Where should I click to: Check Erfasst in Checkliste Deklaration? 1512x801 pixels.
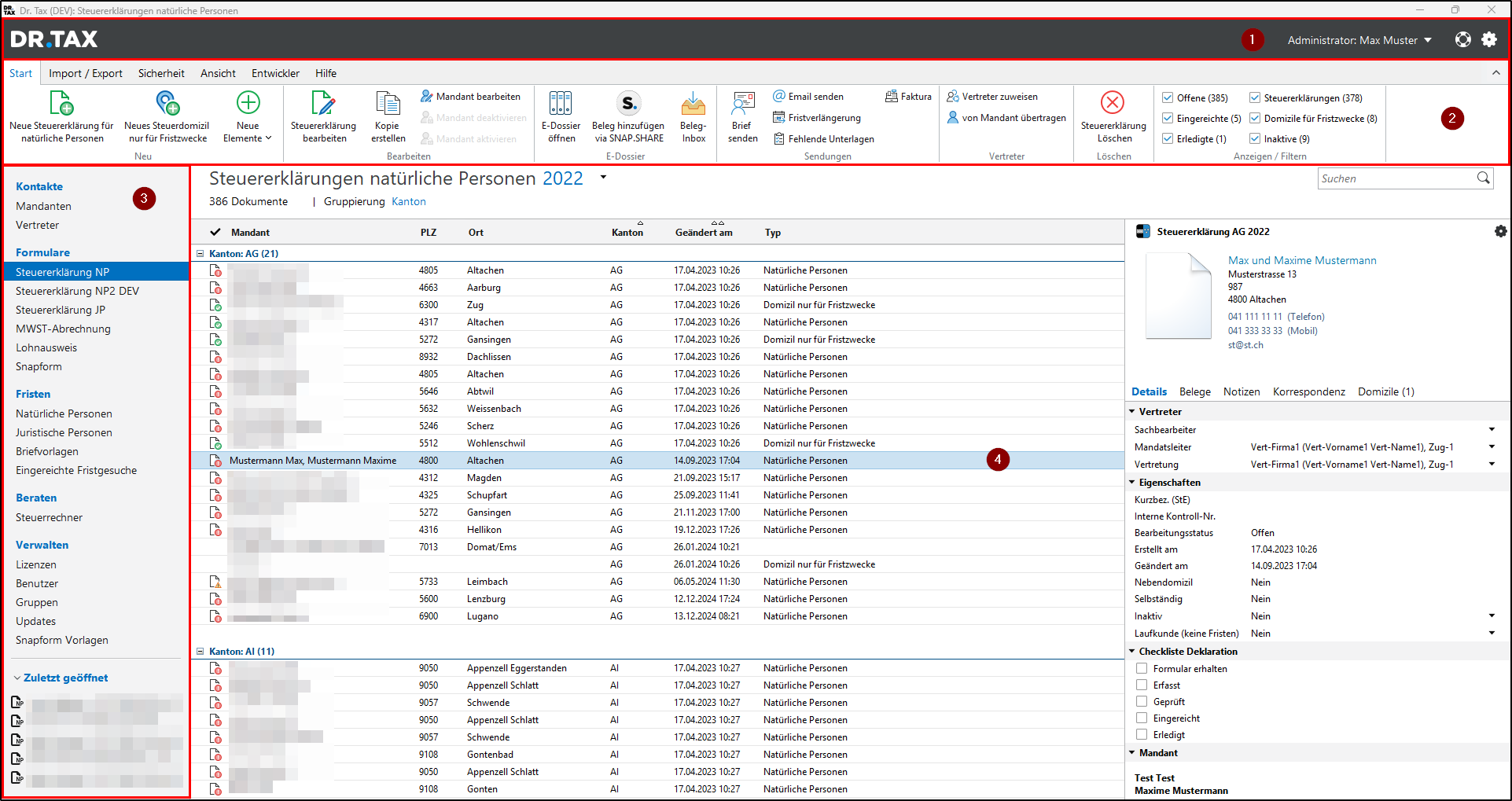point(1142,685)
